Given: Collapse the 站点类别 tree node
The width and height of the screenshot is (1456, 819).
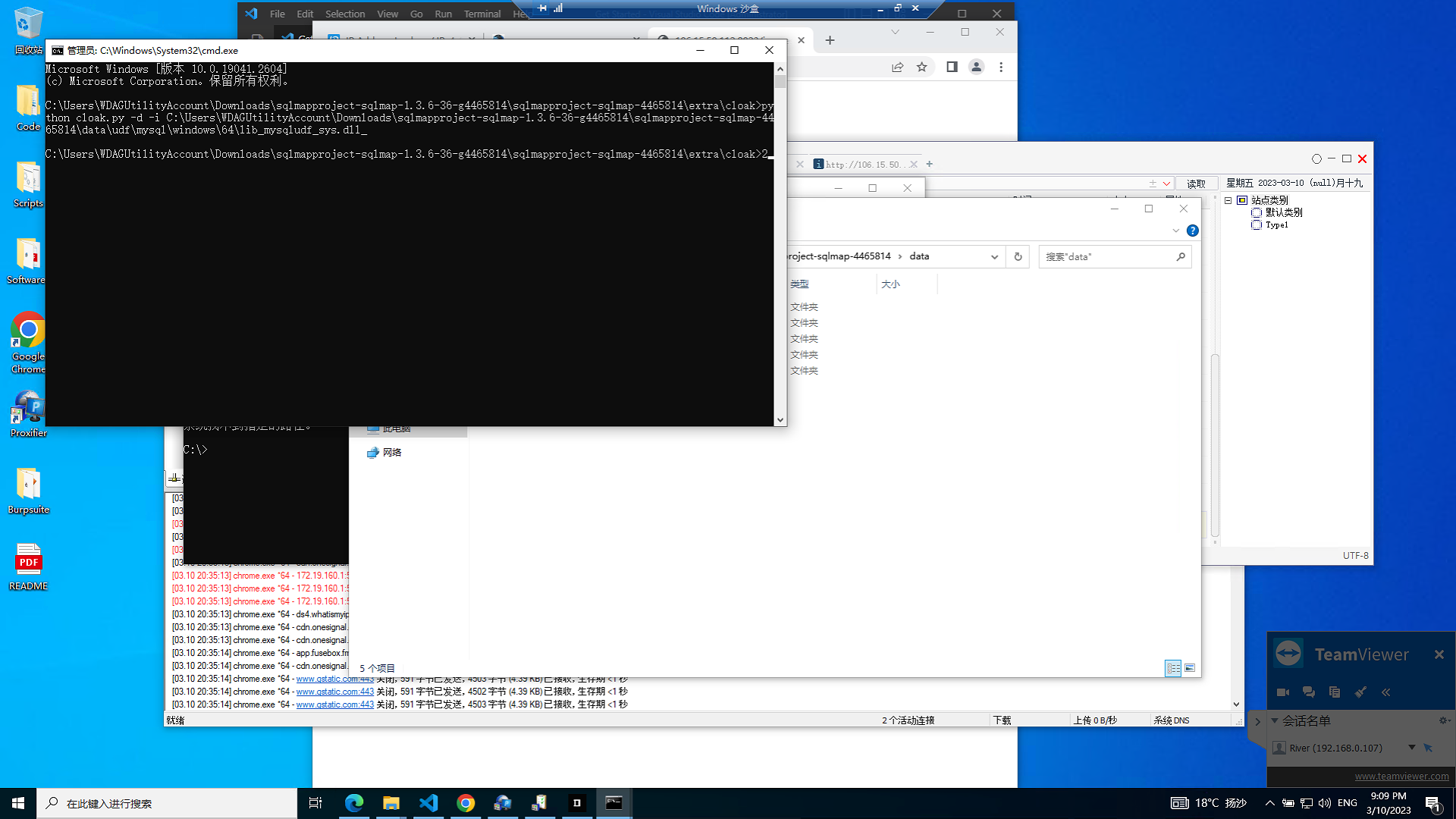Looking at the screenshot, I should click(x=1228, y=200).
